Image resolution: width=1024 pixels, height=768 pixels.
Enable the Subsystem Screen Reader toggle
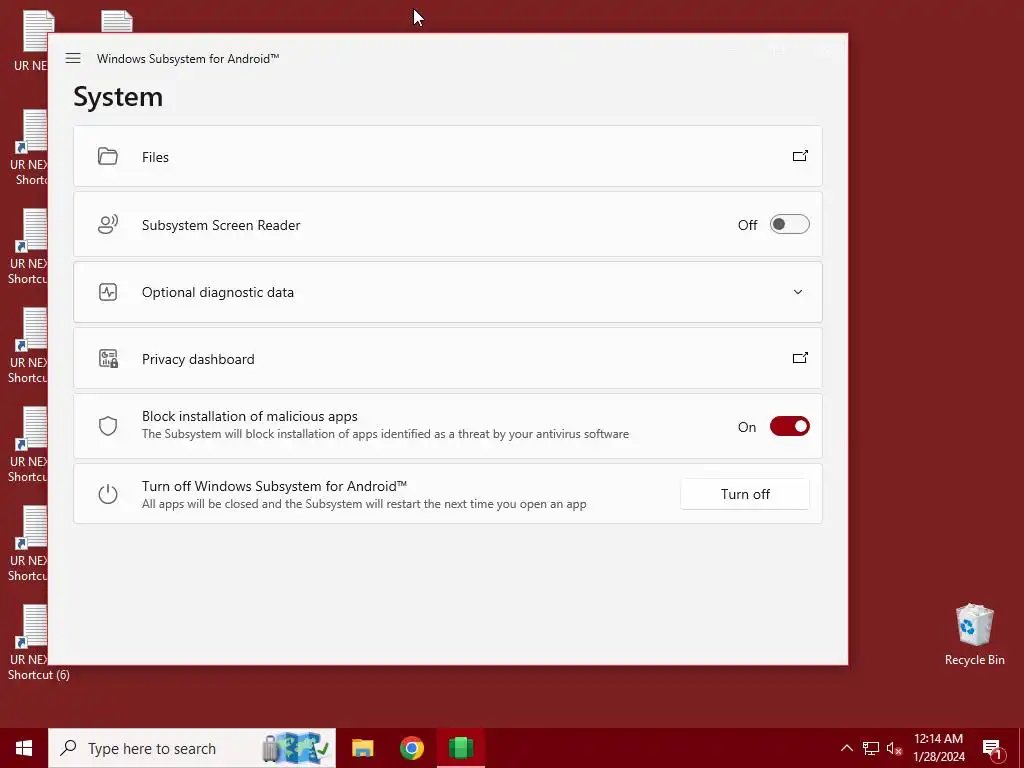[x=790, y=225]
